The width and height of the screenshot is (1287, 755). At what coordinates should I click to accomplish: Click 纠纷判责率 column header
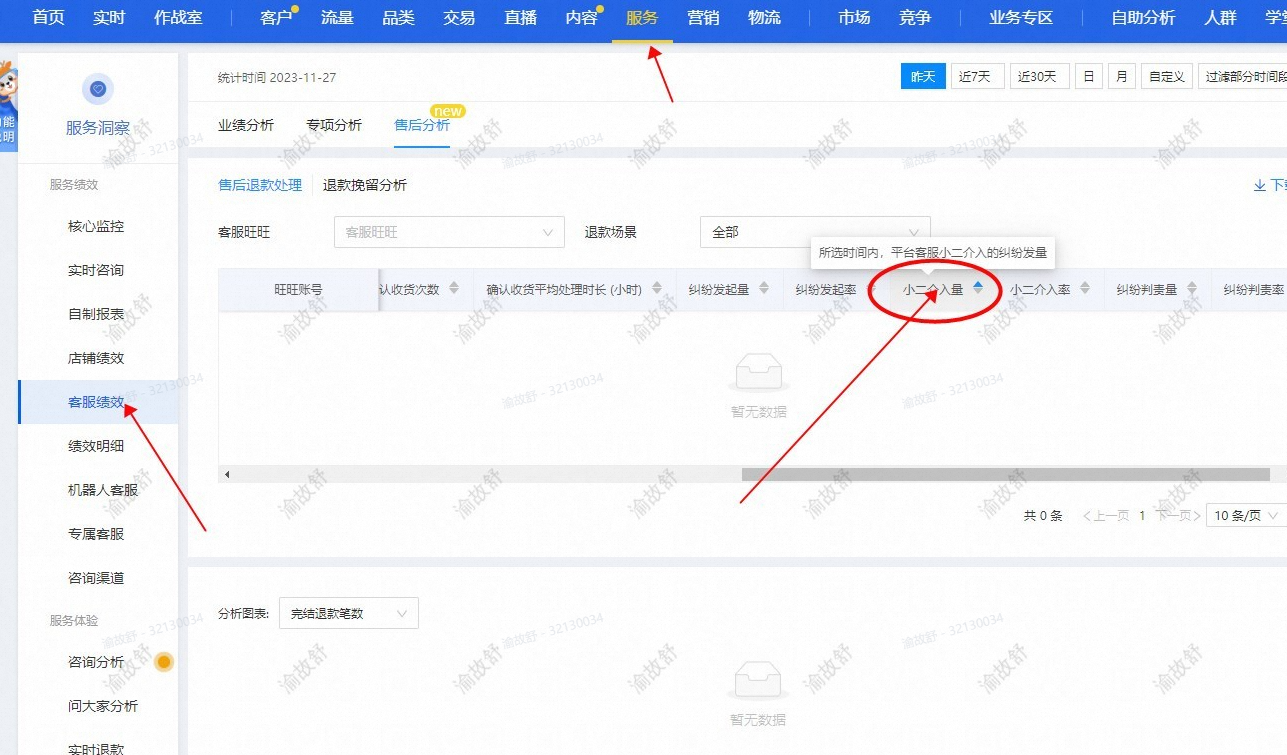(1253, 290)
